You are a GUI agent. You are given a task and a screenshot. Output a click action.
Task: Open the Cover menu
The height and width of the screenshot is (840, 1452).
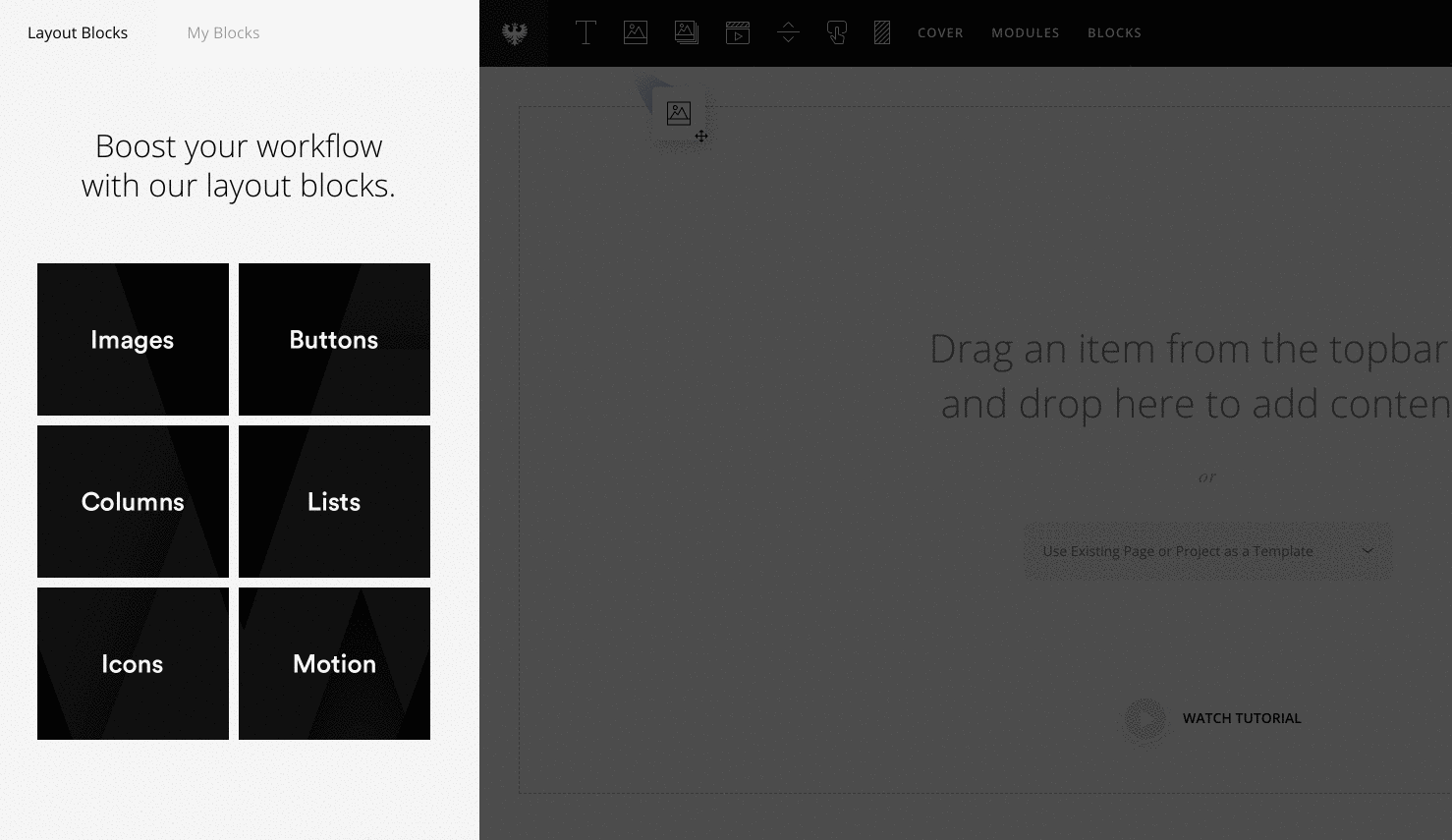[x=940, y=33]
